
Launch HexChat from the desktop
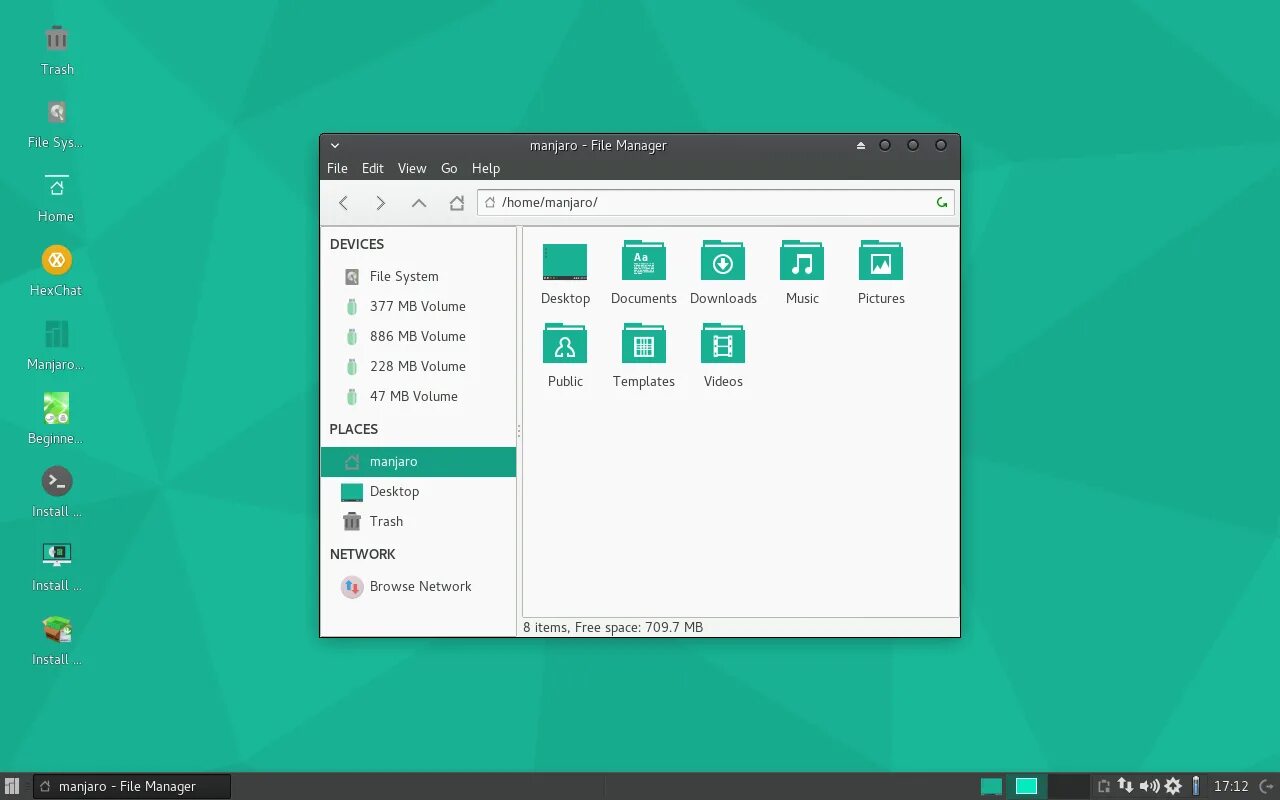[x=56, y=268]
